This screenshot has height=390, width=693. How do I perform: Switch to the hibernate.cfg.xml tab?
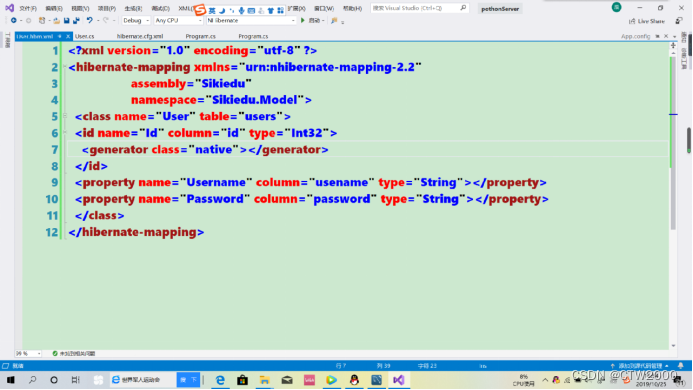click(x=140, y=36)
